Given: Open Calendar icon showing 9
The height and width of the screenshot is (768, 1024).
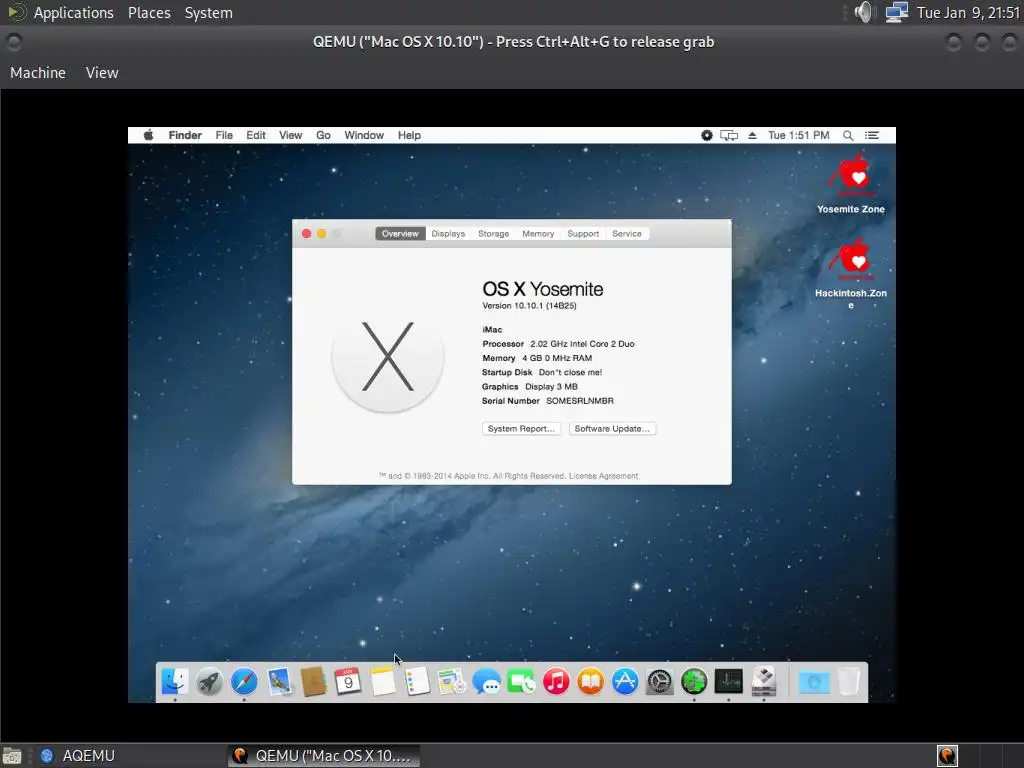Looking at the screenshot, I should point(347,682).
